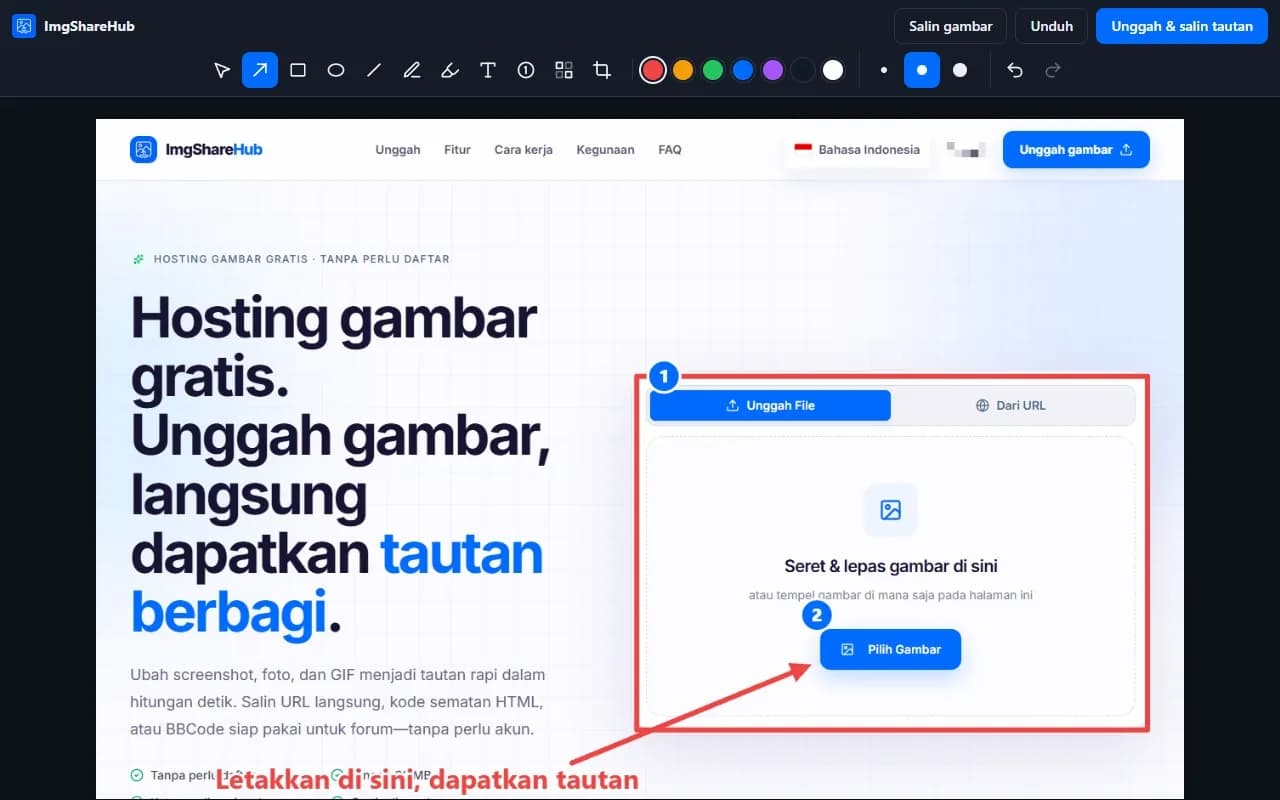Redo the undone annotation

point(1052,70)
